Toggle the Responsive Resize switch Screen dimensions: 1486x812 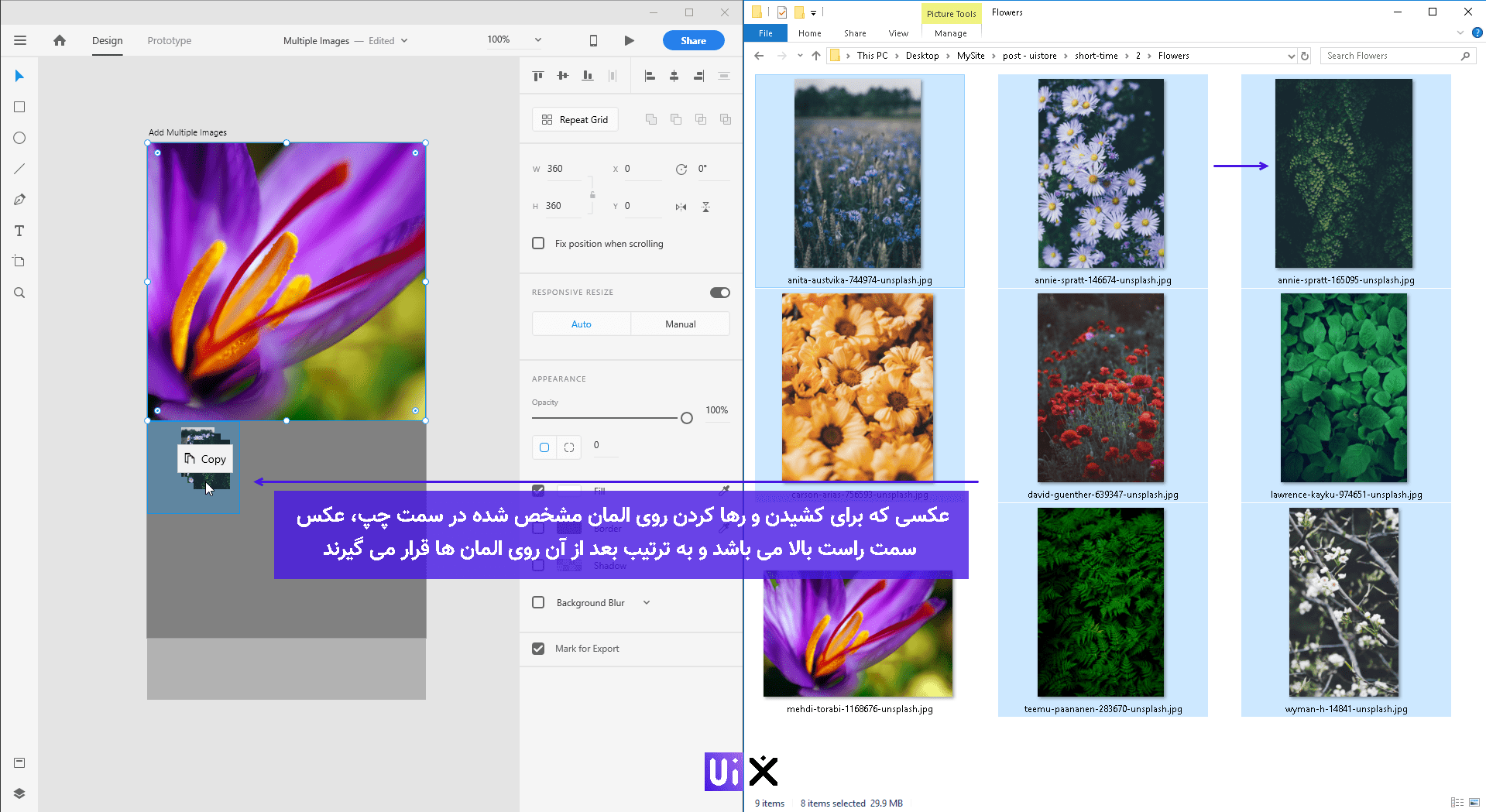[720, 293]
